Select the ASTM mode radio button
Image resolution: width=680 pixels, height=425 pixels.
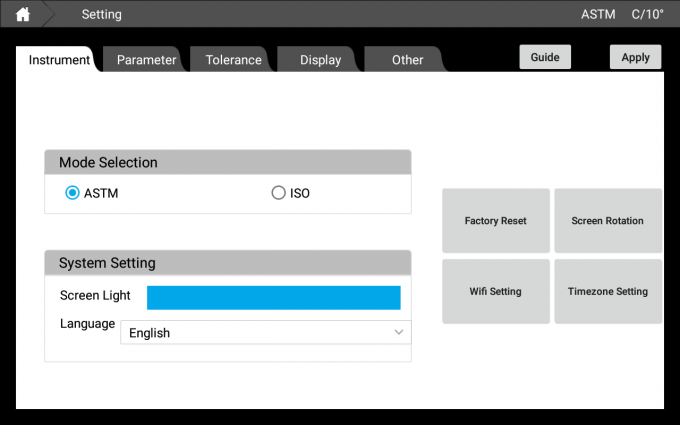[x=72, y=193]
